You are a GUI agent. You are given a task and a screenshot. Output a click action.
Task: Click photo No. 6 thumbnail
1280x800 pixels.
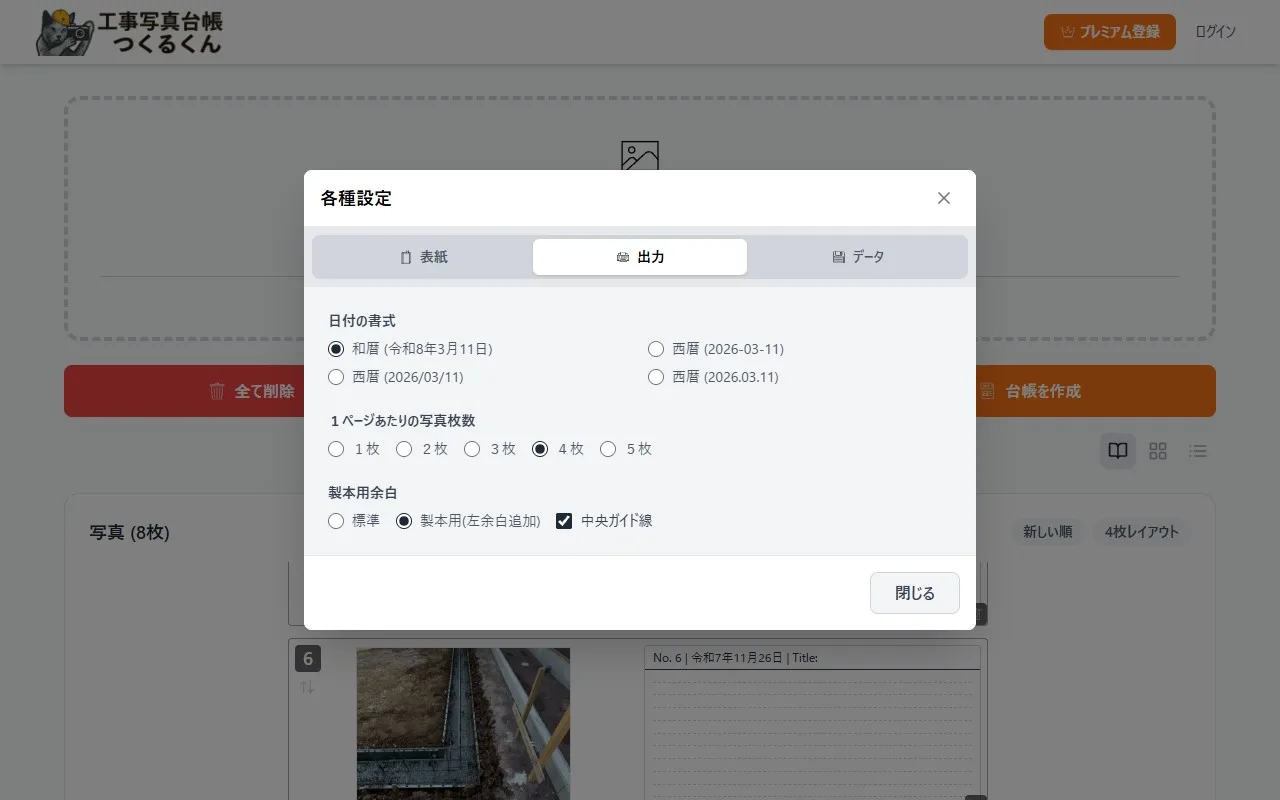click(463, 724)
